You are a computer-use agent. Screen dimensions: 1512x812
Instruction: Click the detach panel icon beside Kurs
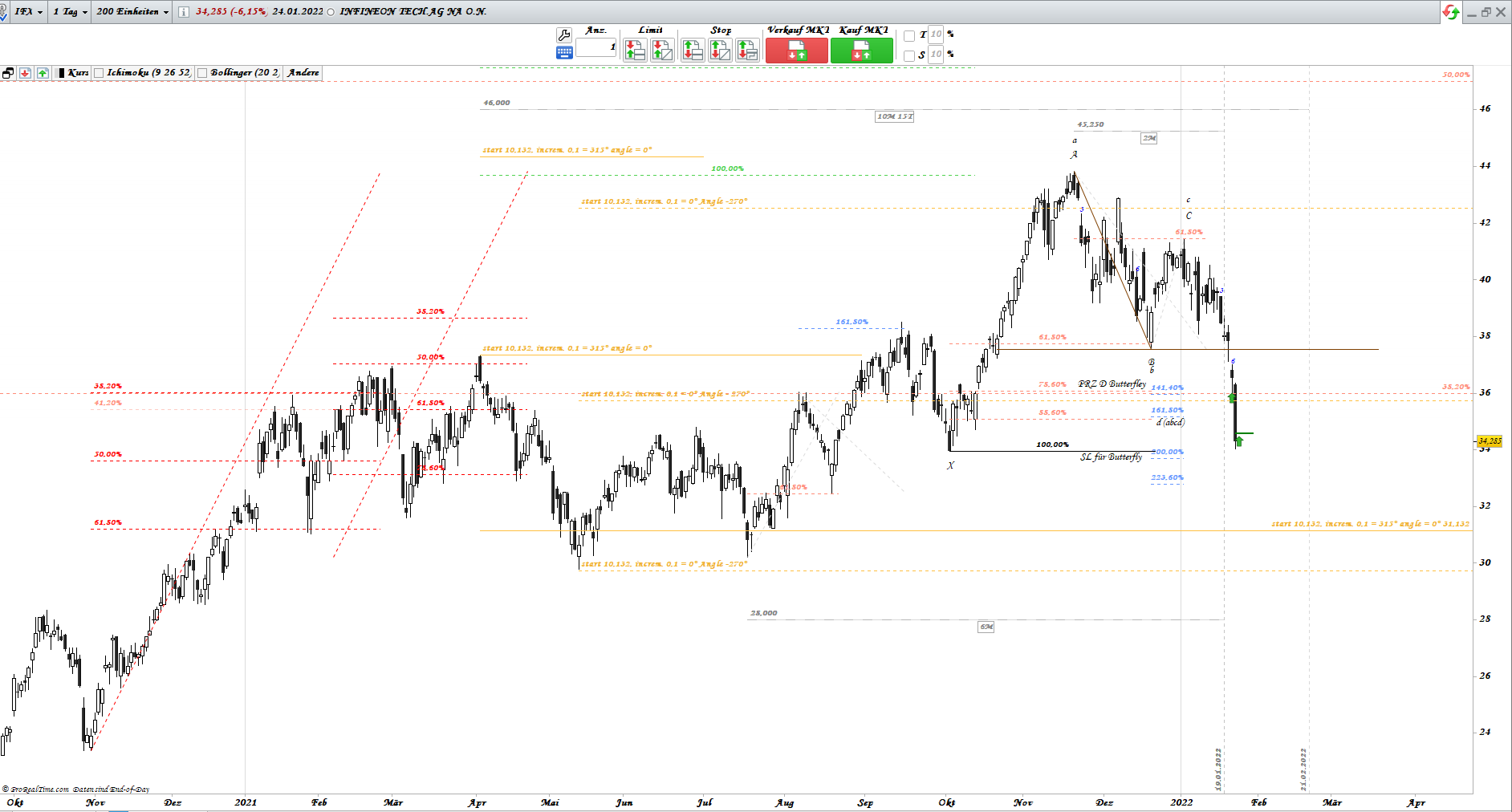[8, 73]
